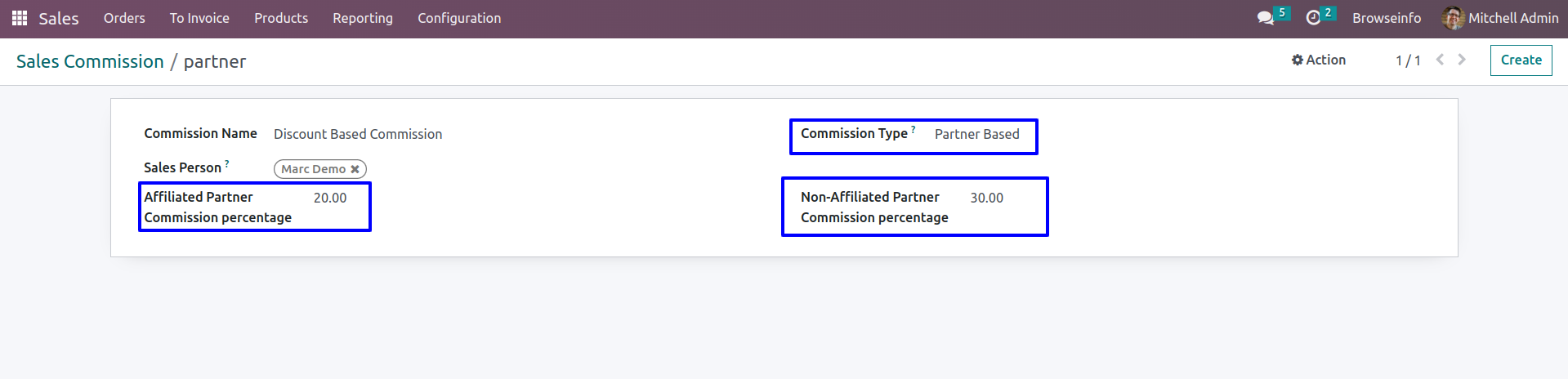1568x379 pixels.
Task: Expand the Reporting menu
Action: 363,18
